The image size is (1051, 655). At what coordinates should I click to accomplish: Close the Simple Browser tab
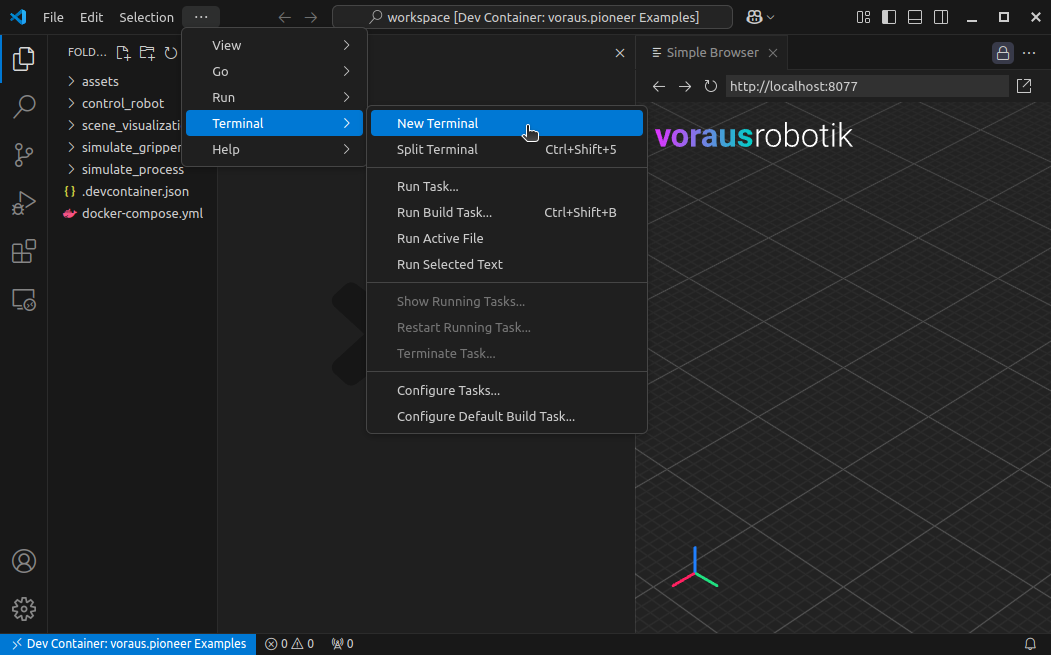click(773, 53)
